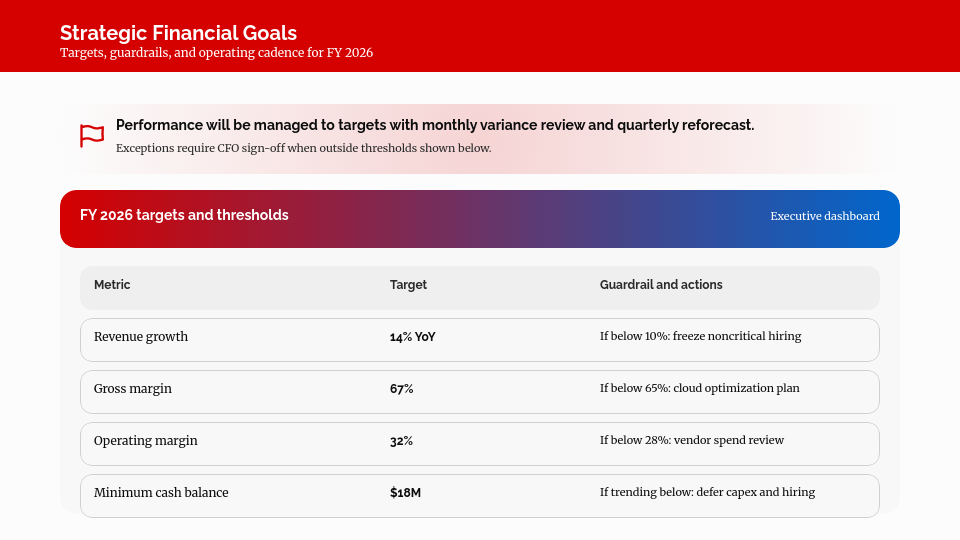Click 'FY 2026 targets and thresholds' heading

coord(184,215)
